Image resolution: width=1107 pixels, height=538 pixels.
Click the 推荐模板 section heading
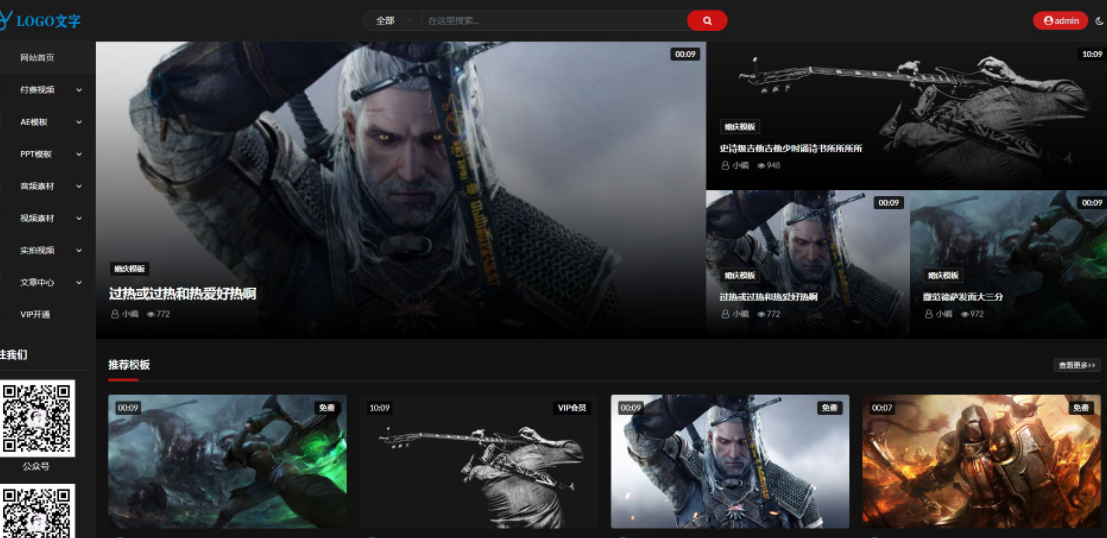(129, 365)
